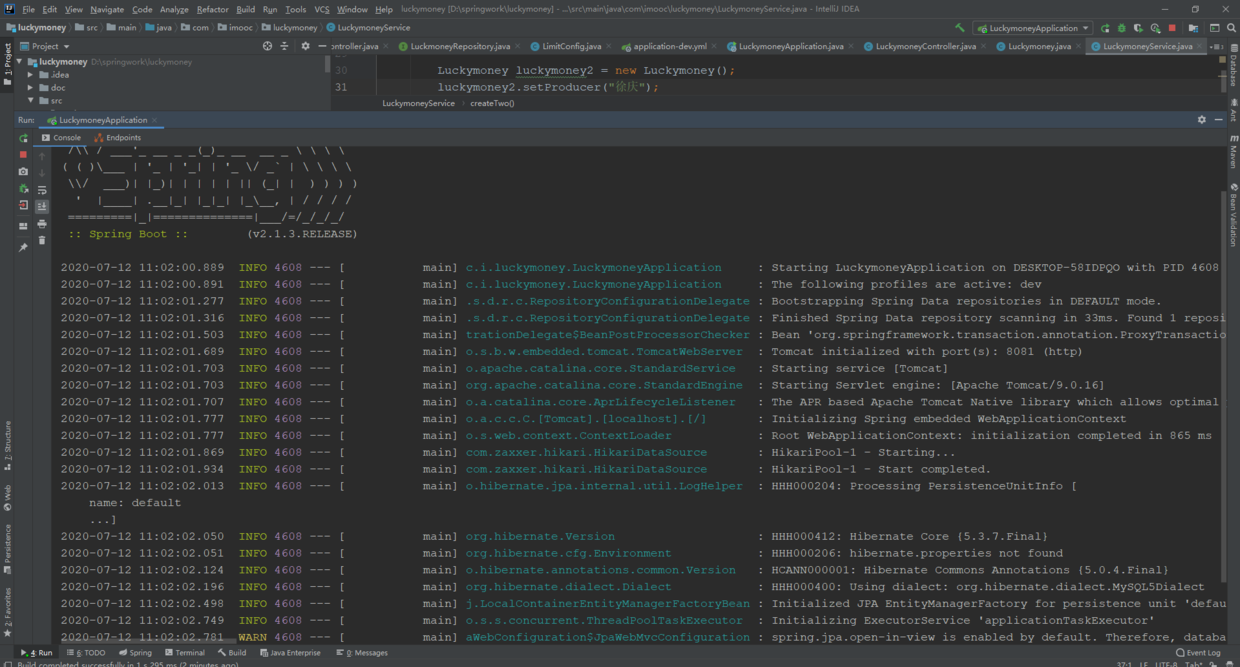Open Run panel settings gear
This screenshot has width=1240, height=667.
point(1201,120)
